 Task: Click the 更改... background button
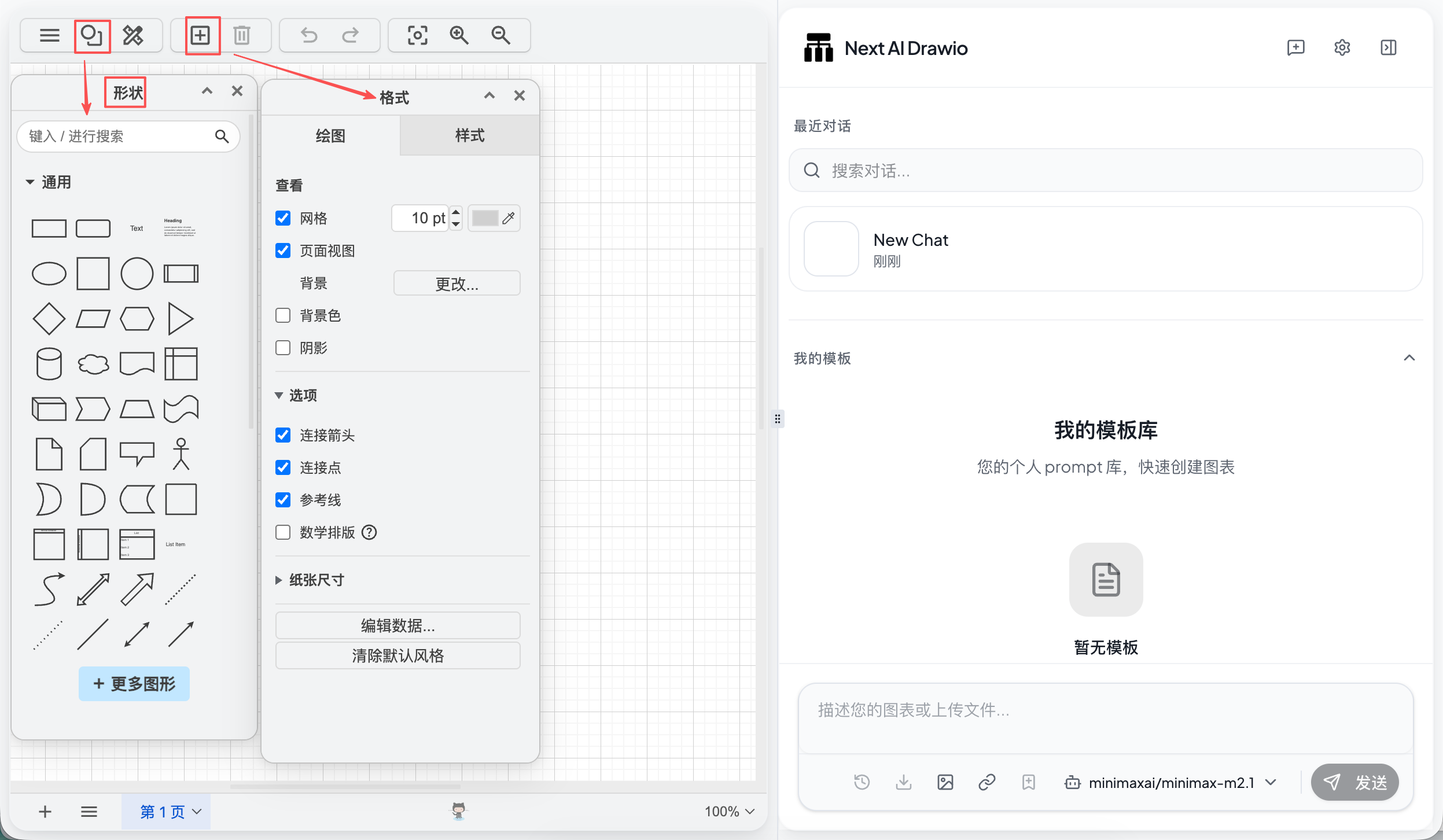[x=457, y=283]
